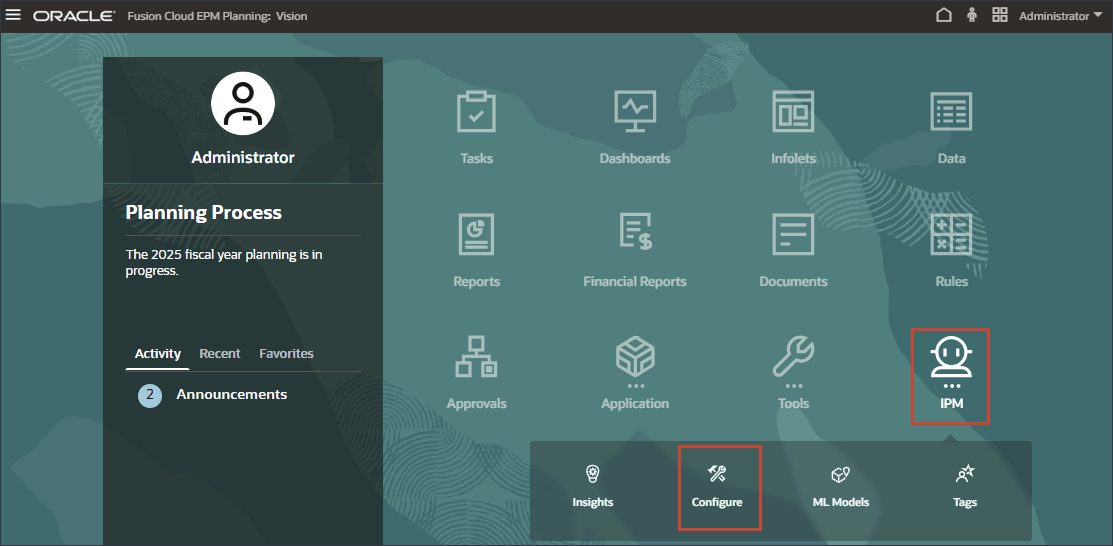Switch to the Favorites tab
This screenshot has width=1113, height=546.
click(x=286, y=354)
